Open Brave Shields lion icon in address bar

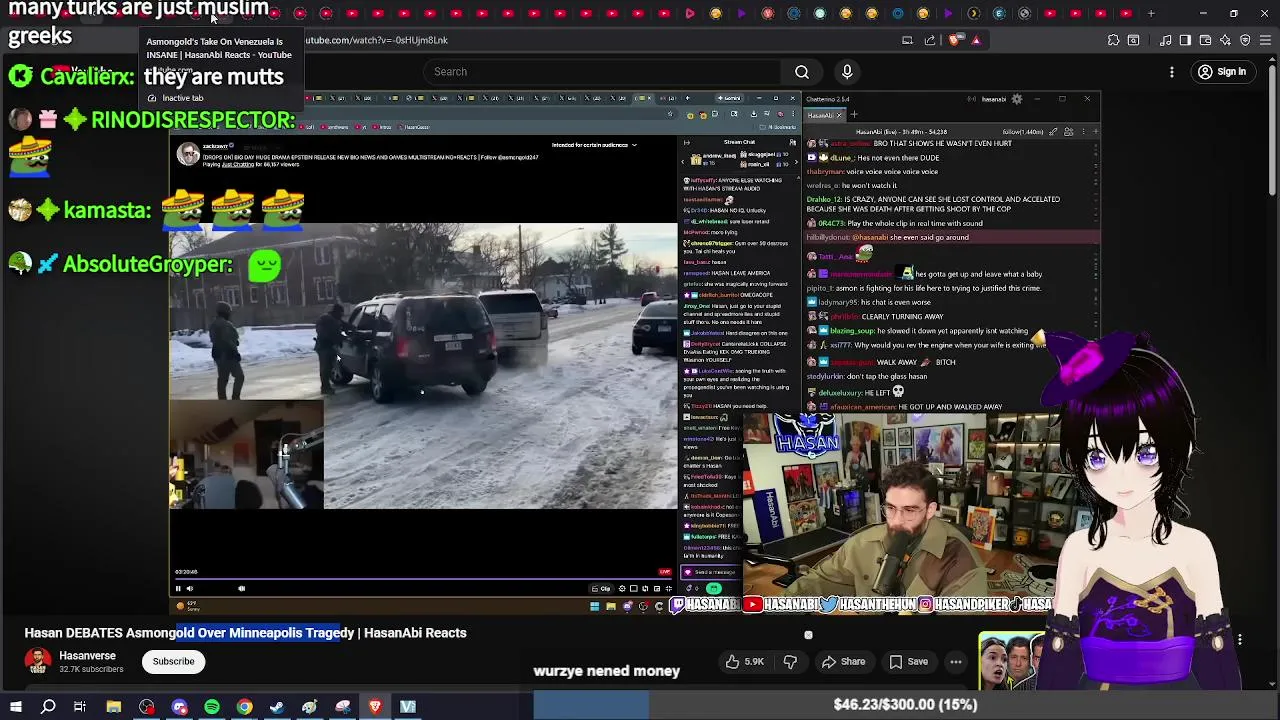coord(956,40)
